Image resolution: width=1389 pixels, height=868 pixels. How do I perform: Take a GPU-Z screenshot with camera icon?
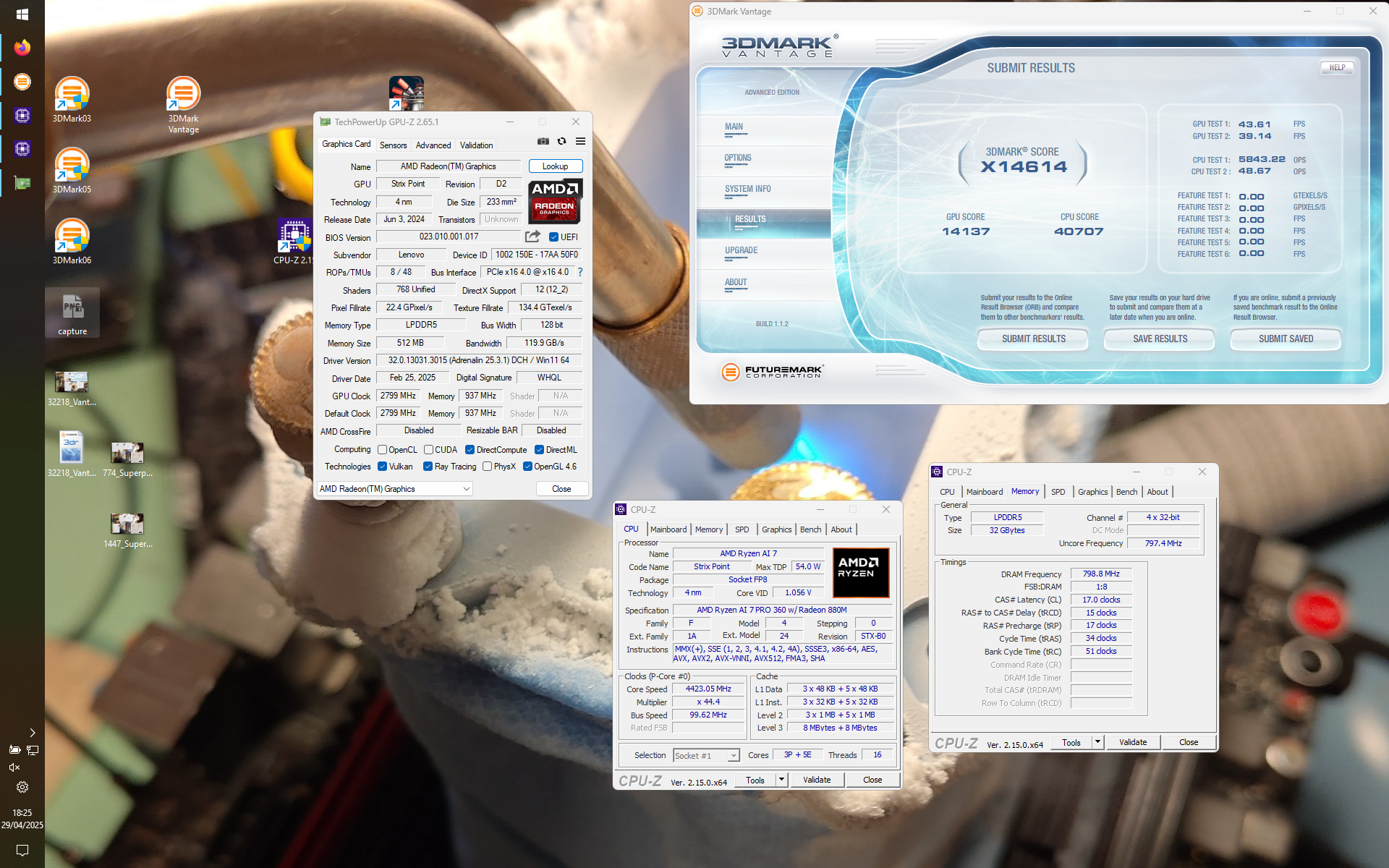543,142
